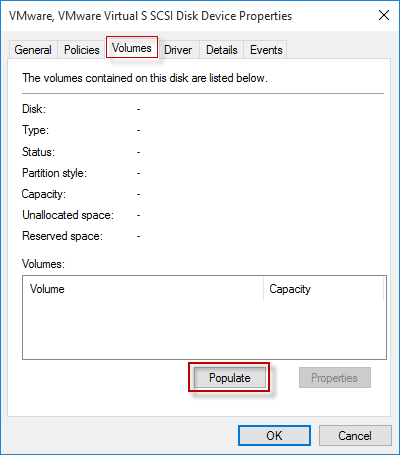Select the Volumes tab

(x=132, y=48)
